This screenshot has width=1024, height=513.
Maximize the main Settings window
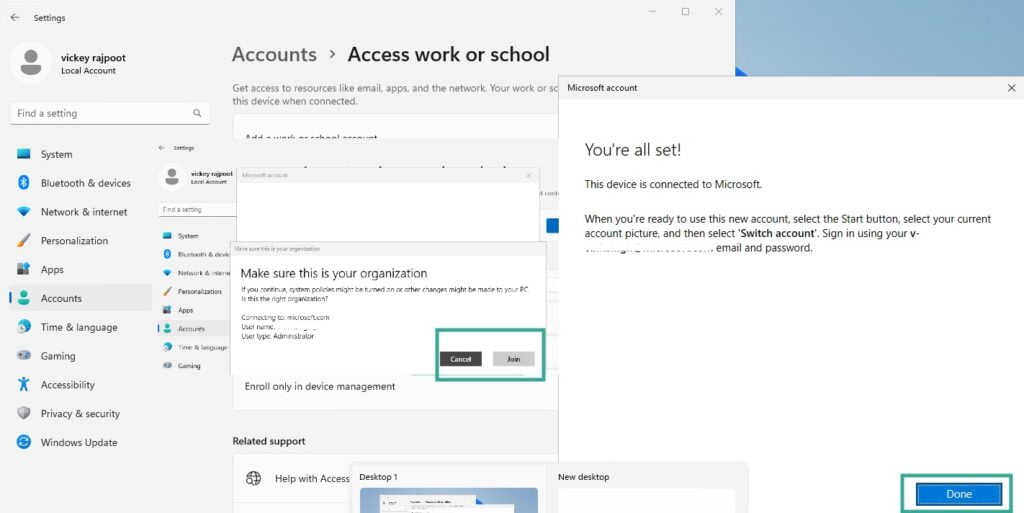pyautogui.click(x=685, y=12)
